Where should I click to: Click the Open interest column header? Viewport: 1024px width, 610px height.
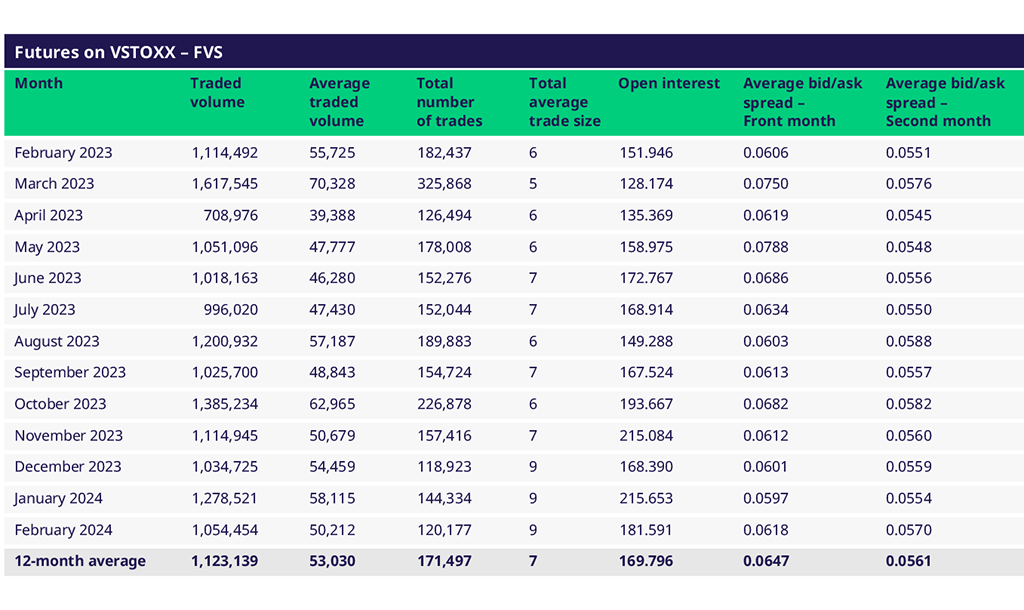(668, 84)
